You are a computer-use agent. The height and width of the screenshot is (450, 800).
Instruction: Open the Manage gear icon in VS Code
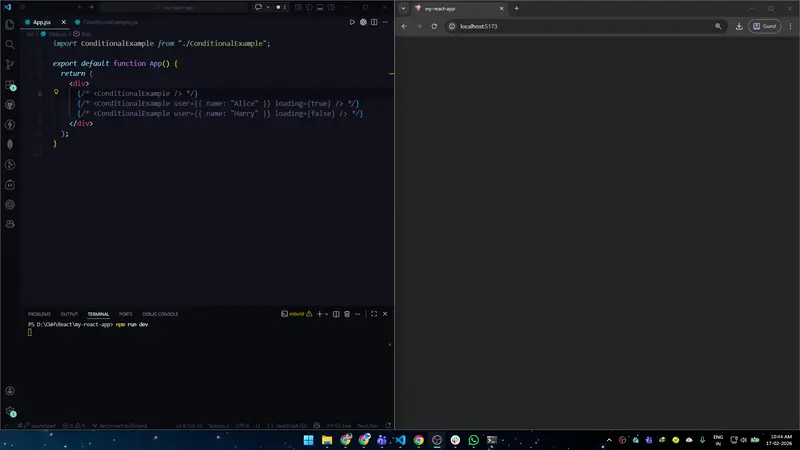(x=10, y=411)
